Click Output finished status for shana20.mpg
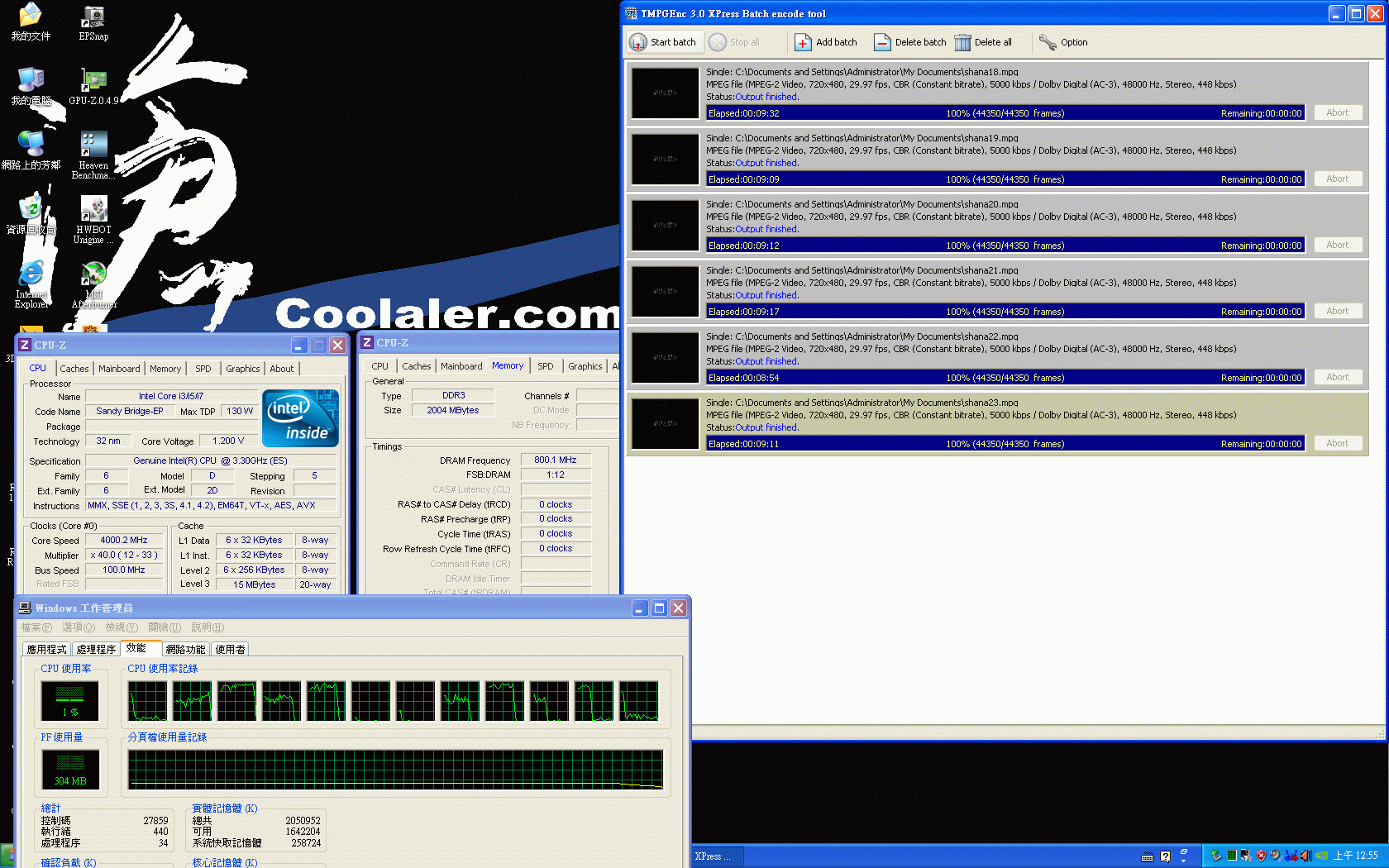Viewport: 1389px width, 868px height. [x=767, y=229]
